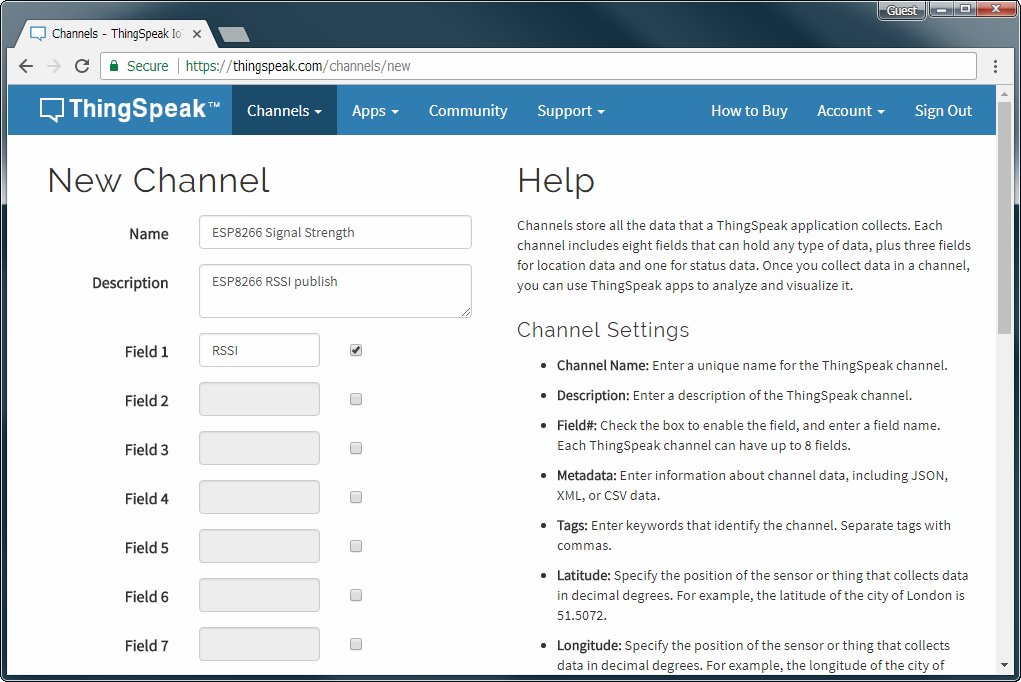This screenshot has height=682, width=1021.
Task: Open the Chrome three-dot menu
Action: point(995,66)
